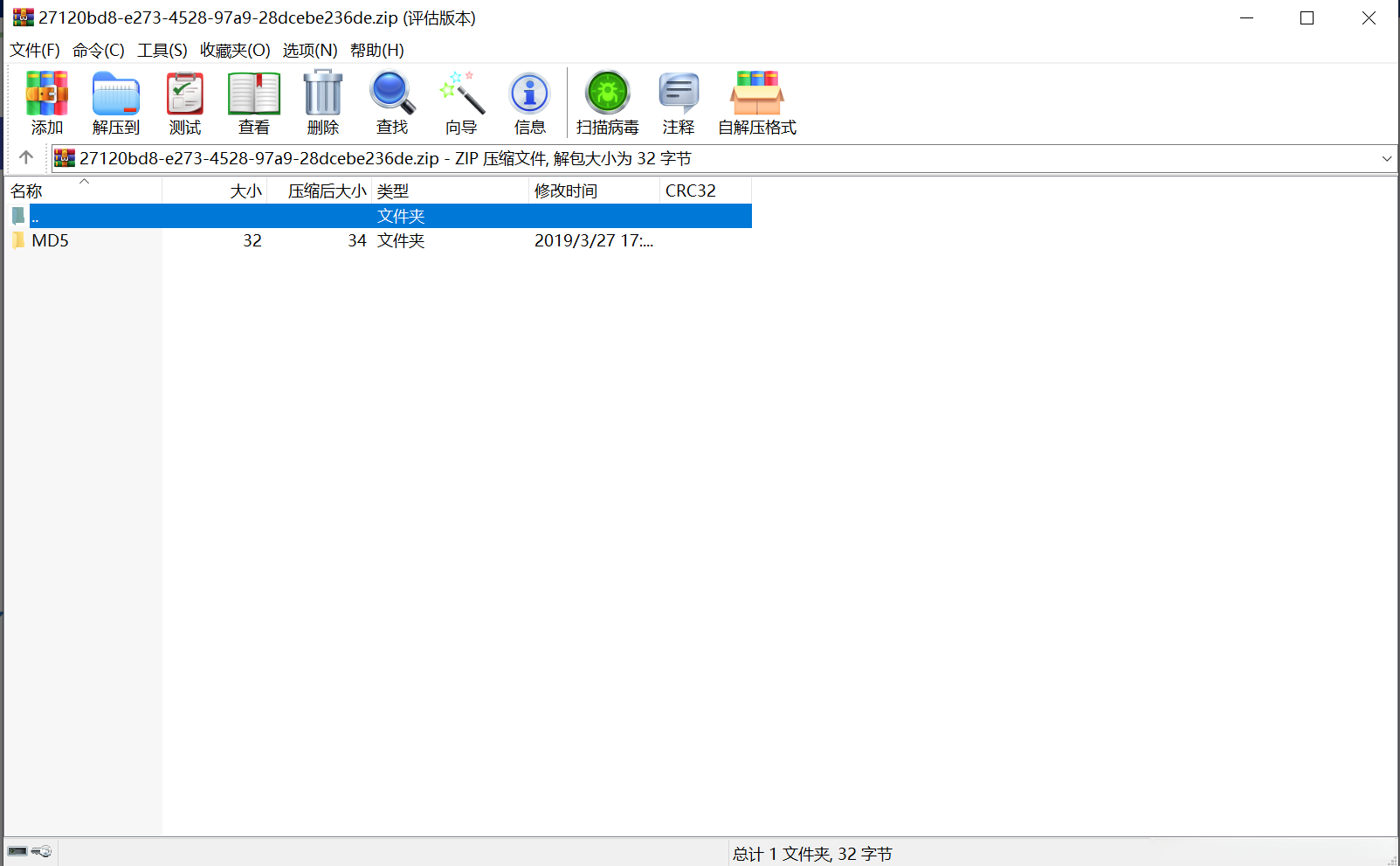Sort by Packed Size (压缩后大小) column
This screenshot has width=1400, height=866.
[x=320, y=191]
